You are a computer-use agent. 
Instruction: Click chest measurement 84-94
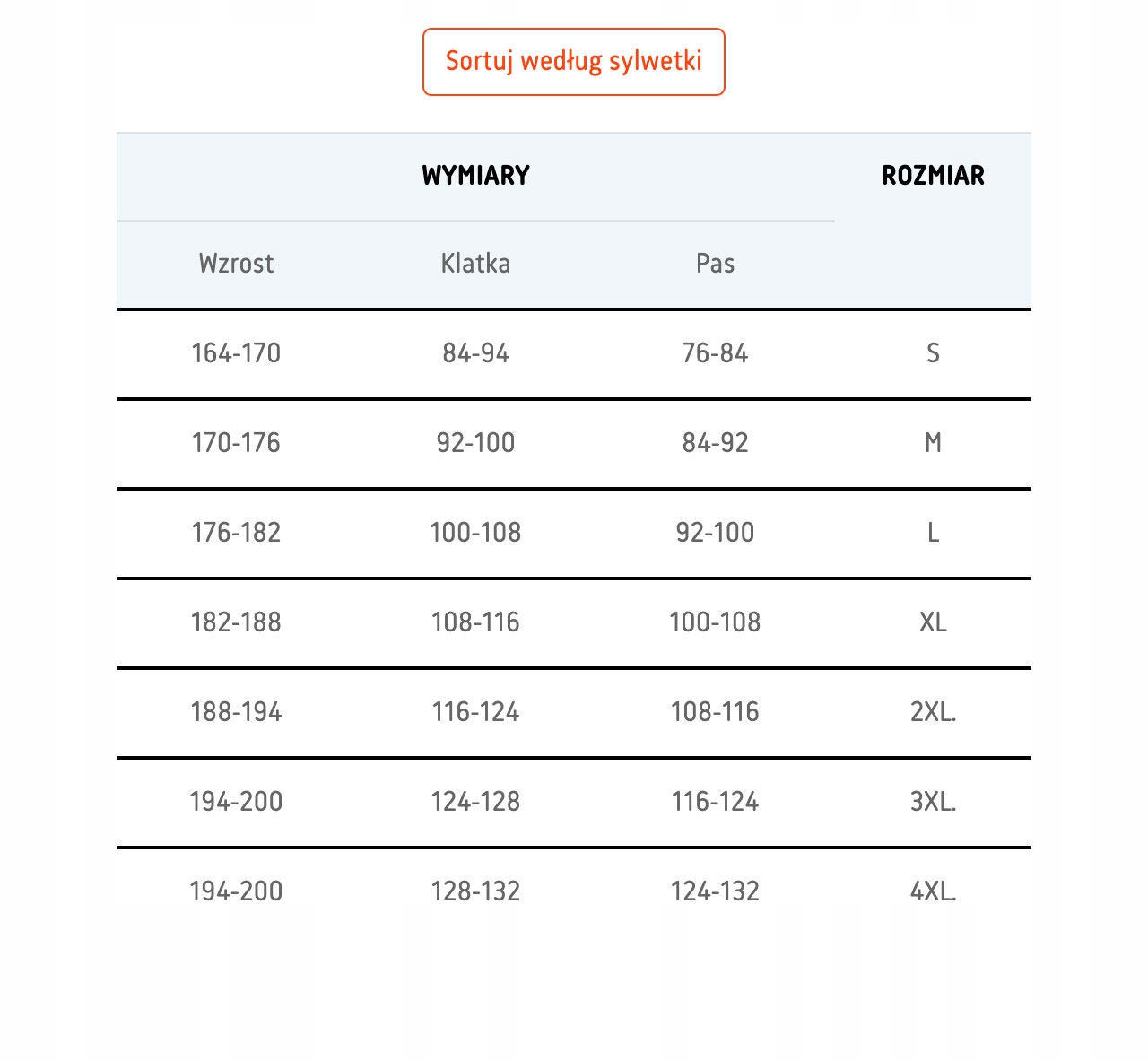pyautogui.click(x=475, y=353)
